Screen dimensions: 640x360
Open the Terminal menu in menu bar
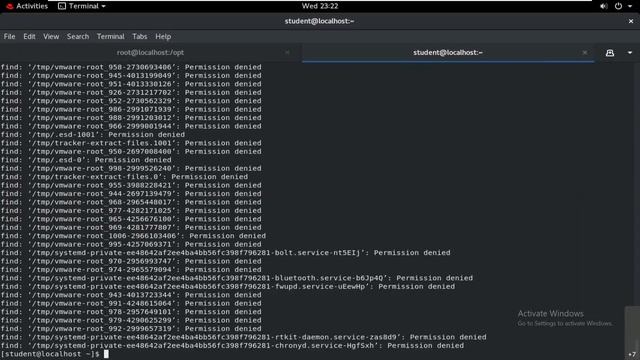pyautogui.click(x=111, y=36)
